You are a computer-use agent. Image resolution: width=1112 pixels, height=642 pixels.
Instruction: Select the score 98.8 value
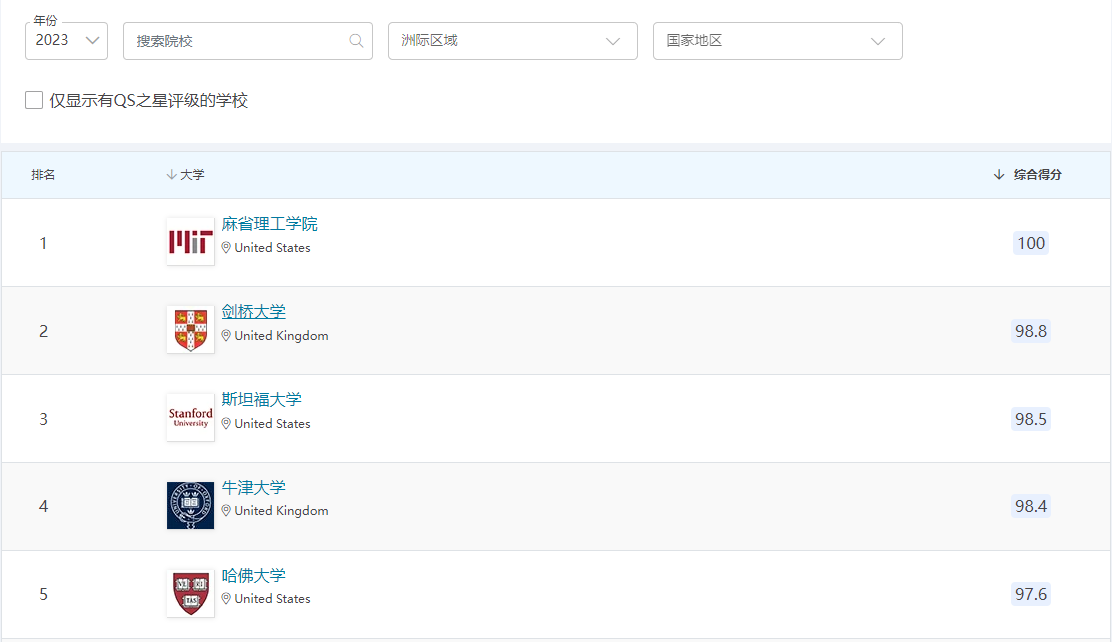1031,331
